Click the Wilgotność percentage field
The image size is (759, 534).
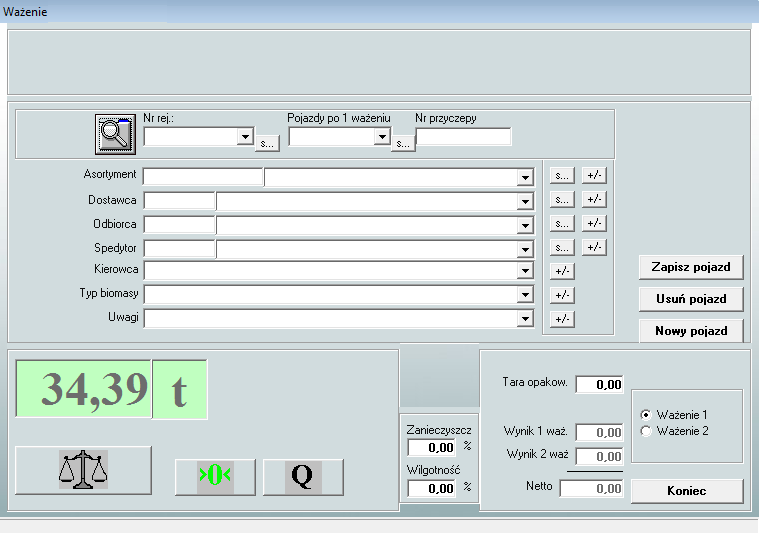click(432, 488)
